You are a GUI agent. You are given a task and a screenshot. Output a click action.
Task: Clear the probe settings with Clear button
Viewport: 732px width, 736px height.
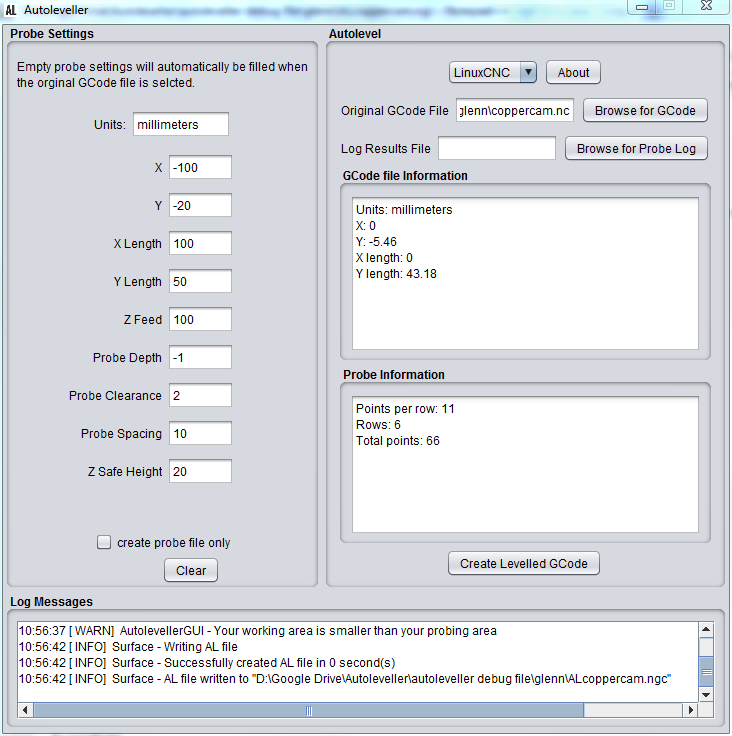pos(190,570)
